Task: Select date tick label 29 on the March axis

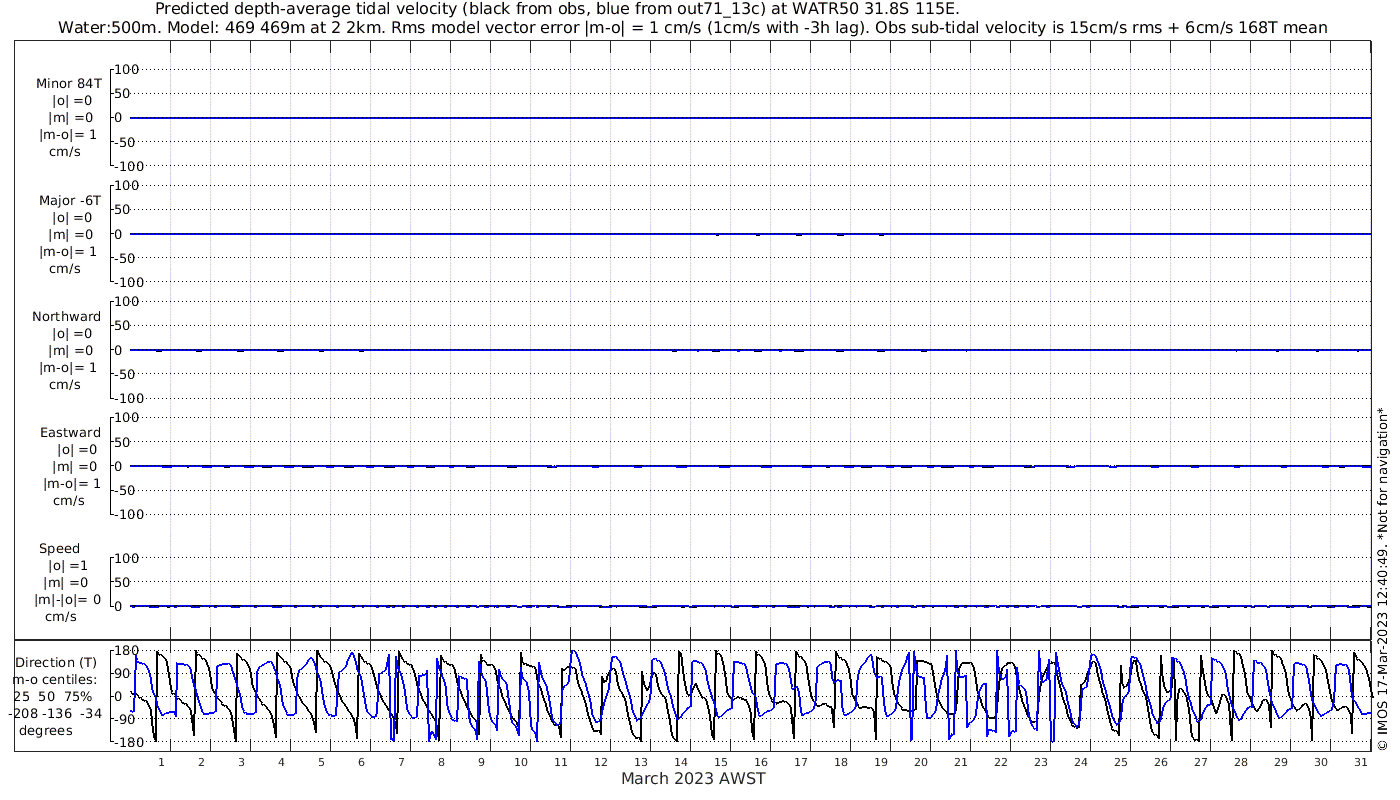Action: tap(1281, 762)
